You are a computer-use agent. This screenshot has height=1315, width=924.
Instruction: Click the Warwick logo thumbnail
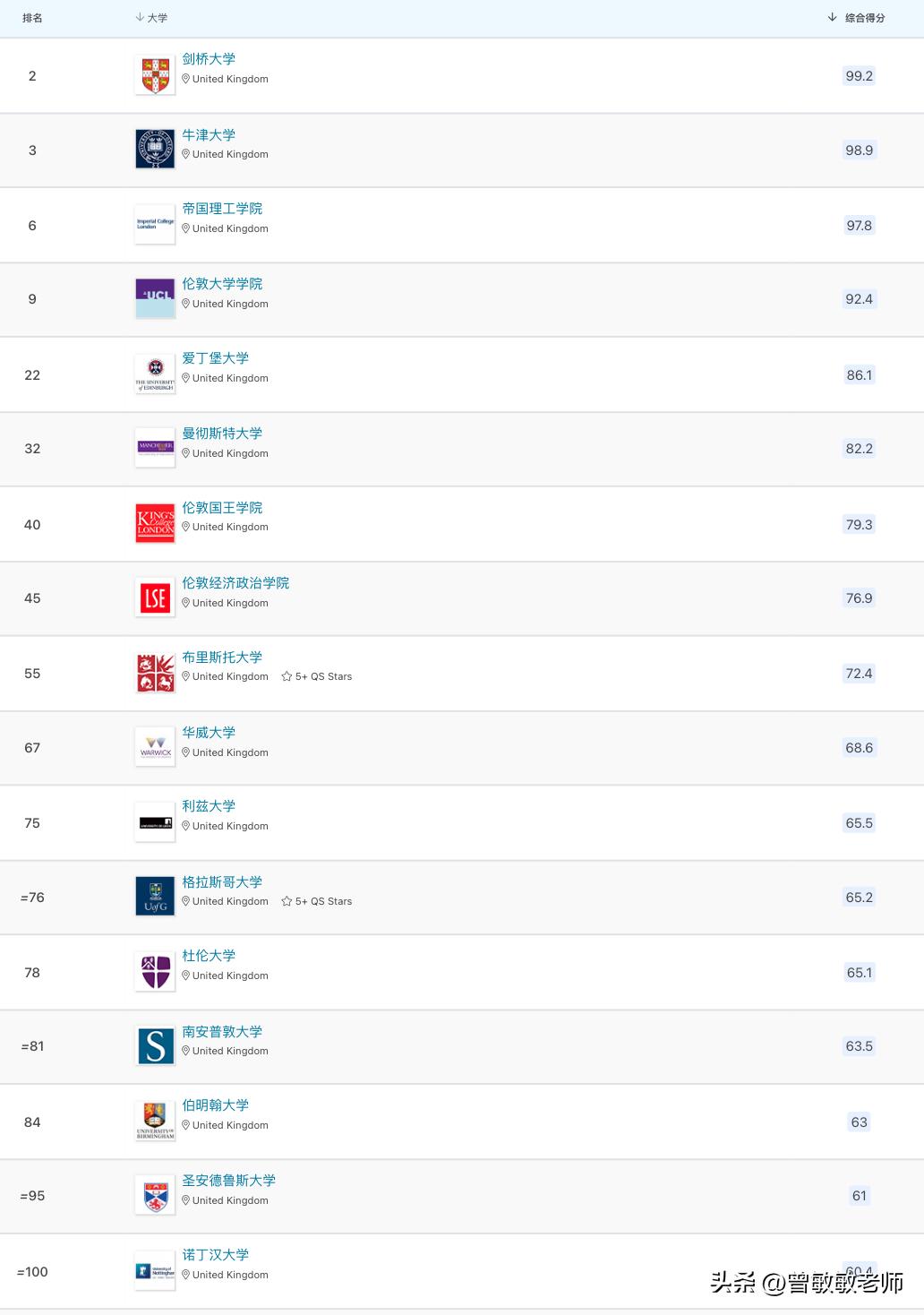[x=155, y=748]
